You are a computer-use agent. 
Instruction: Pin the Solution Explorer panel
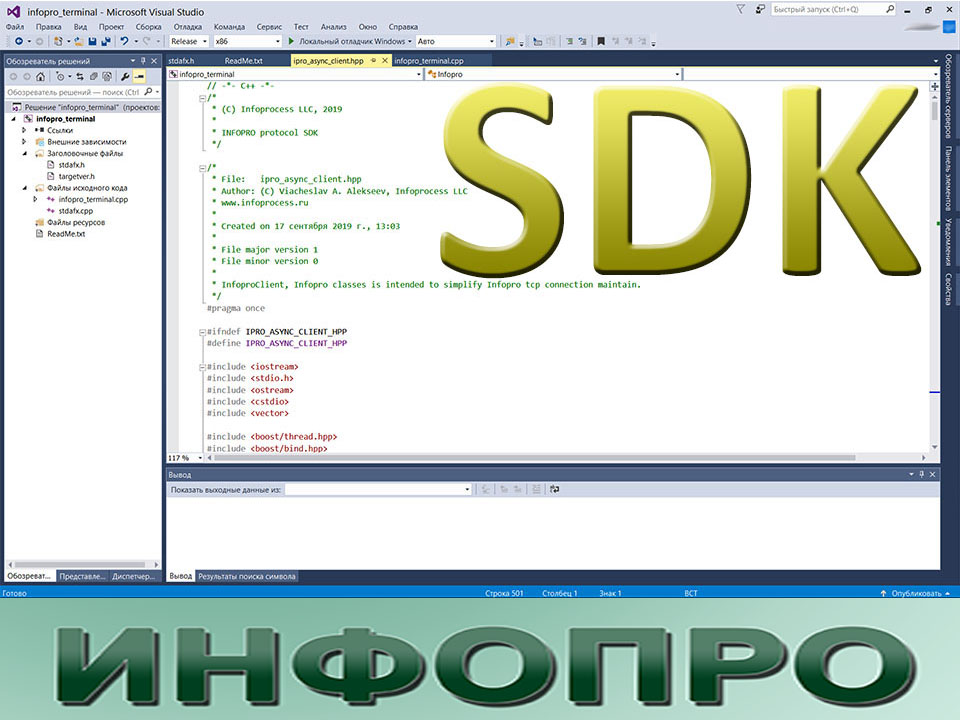click(x=143, y=61)
